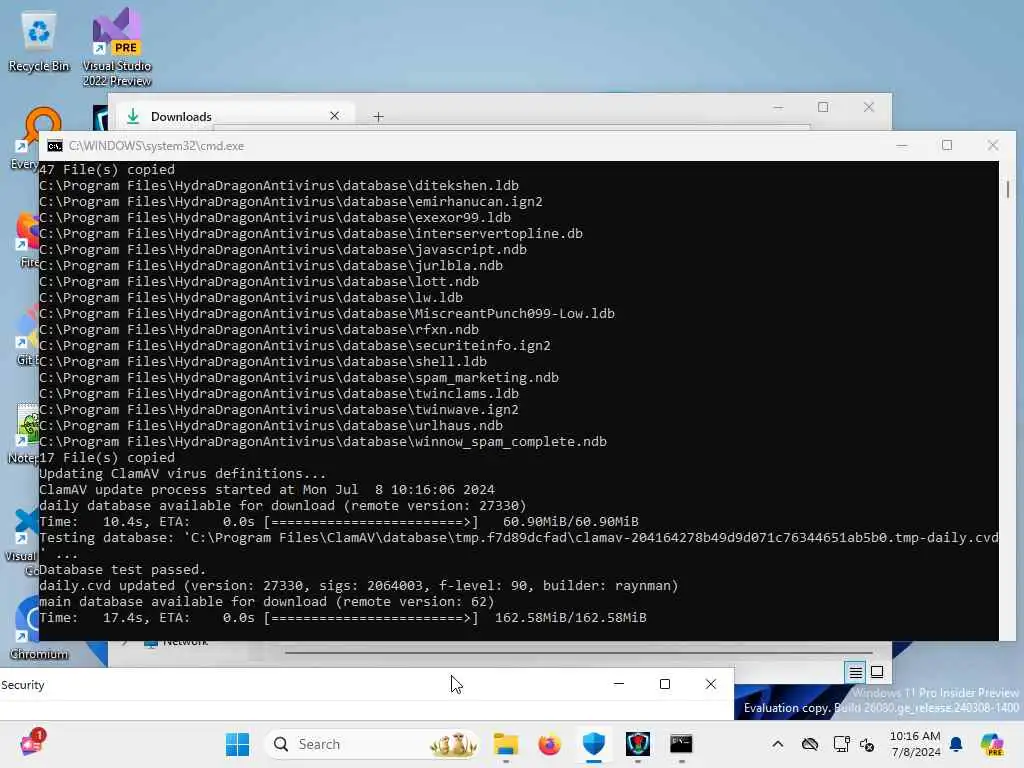Switch Explorer to large icons view
The width and height of the screenshot is (1024, 768).
(x=877, y=672)
